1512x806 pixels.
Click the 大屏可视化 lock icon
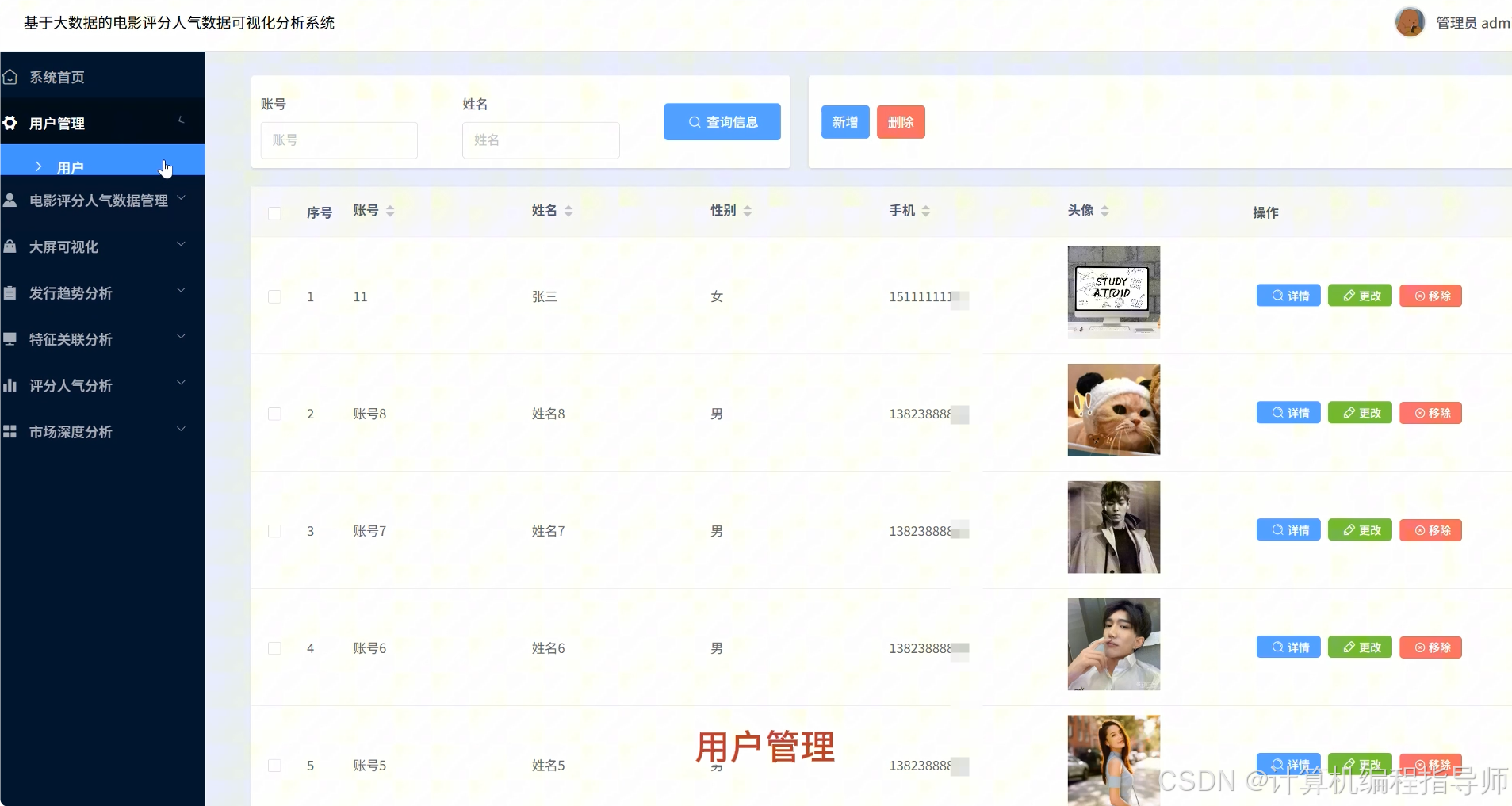tap(11, 246)
